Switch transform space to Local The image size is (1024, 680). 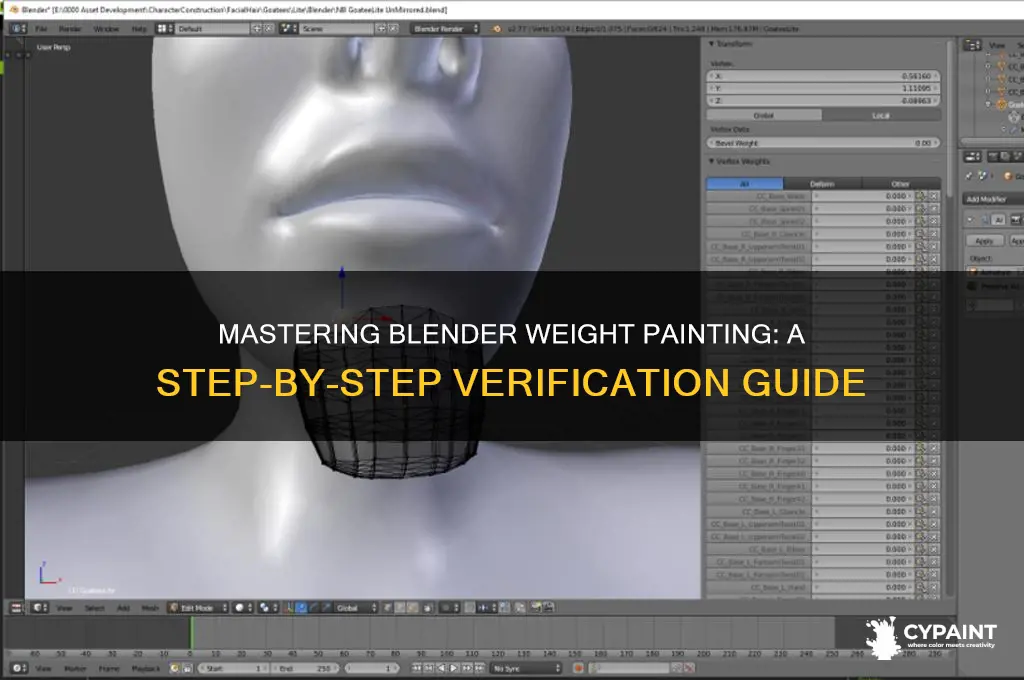click(881, 116)
